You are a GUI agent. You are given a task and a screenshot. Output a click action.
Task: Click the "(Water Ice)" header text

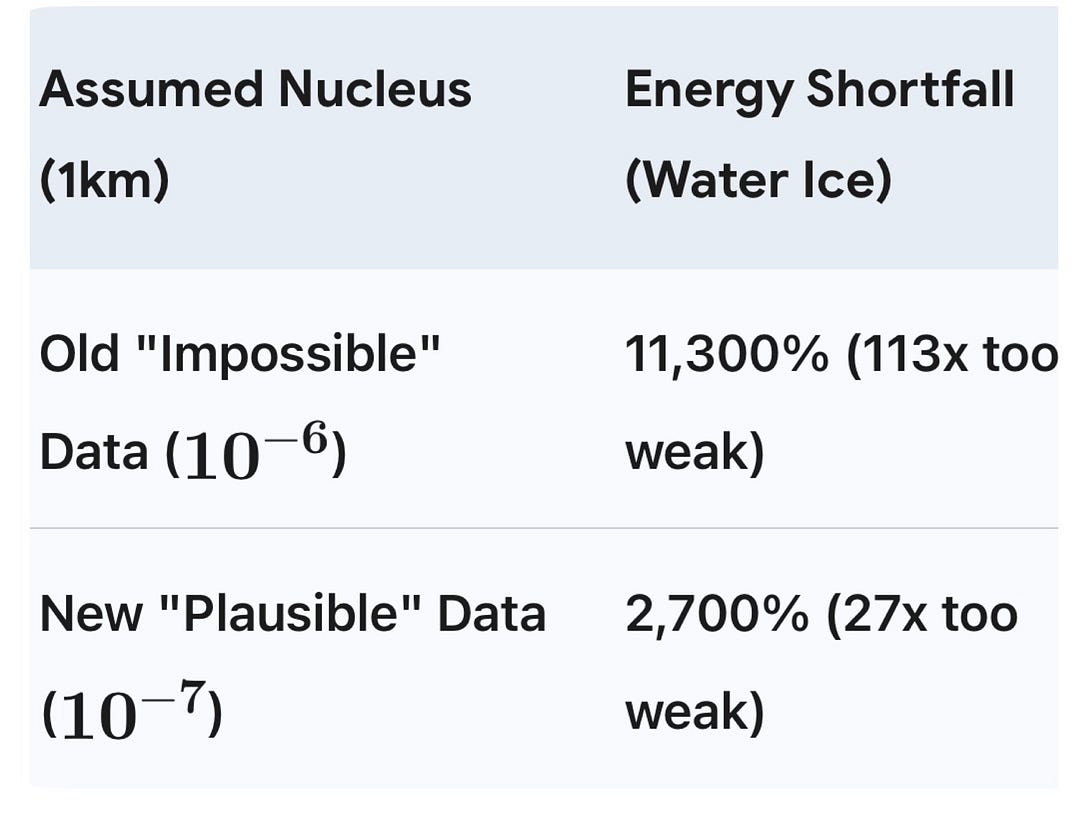(758, 180)
